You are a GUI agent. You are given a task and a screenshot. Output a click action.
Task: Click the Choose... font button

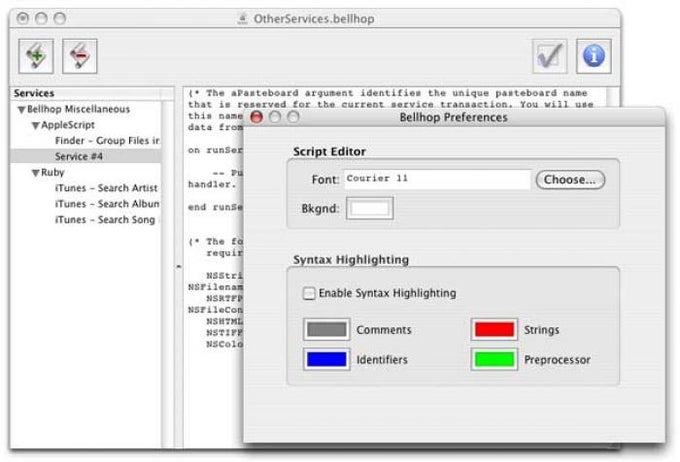[570, 180]
